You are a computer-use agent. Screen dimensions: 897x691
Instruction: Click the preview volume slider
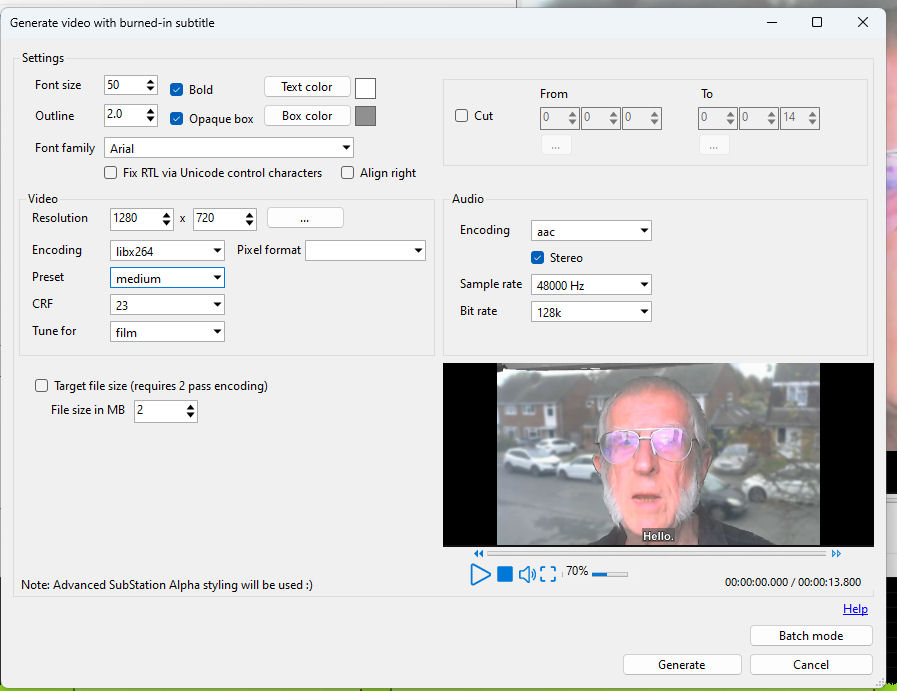click(609, 574)
